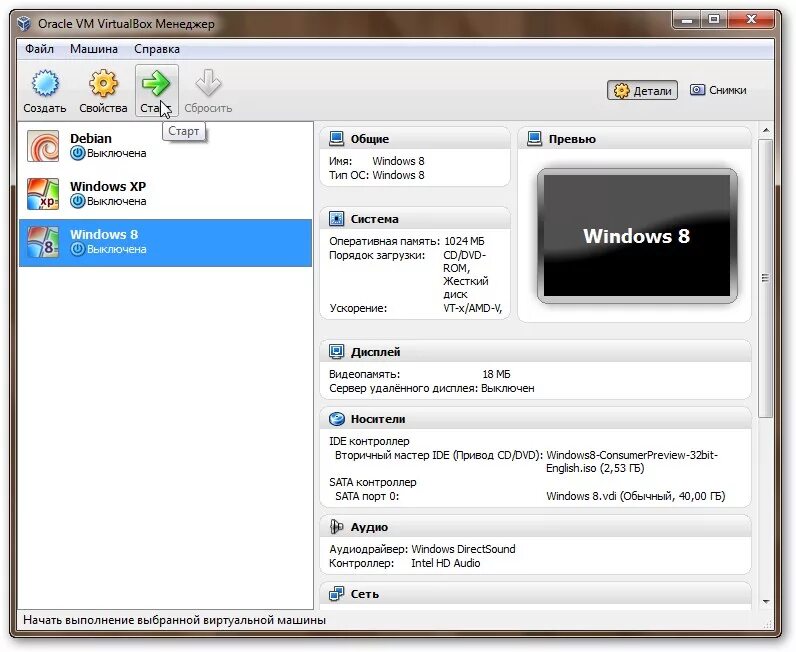Click the VirtualBox cube title icon
This screenshot has width=796, height=652.
[24, 24]
